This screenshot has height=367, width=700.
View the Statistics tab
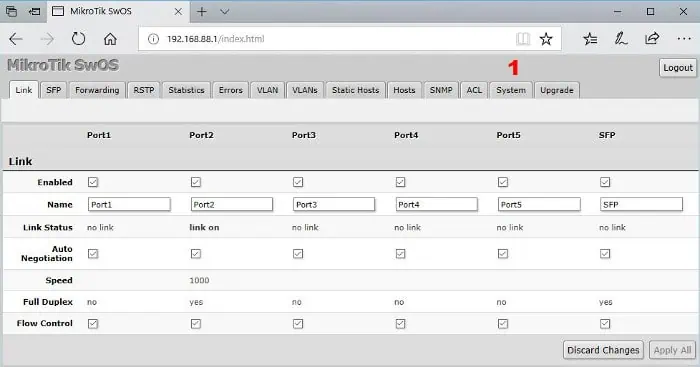pos(186,90)
